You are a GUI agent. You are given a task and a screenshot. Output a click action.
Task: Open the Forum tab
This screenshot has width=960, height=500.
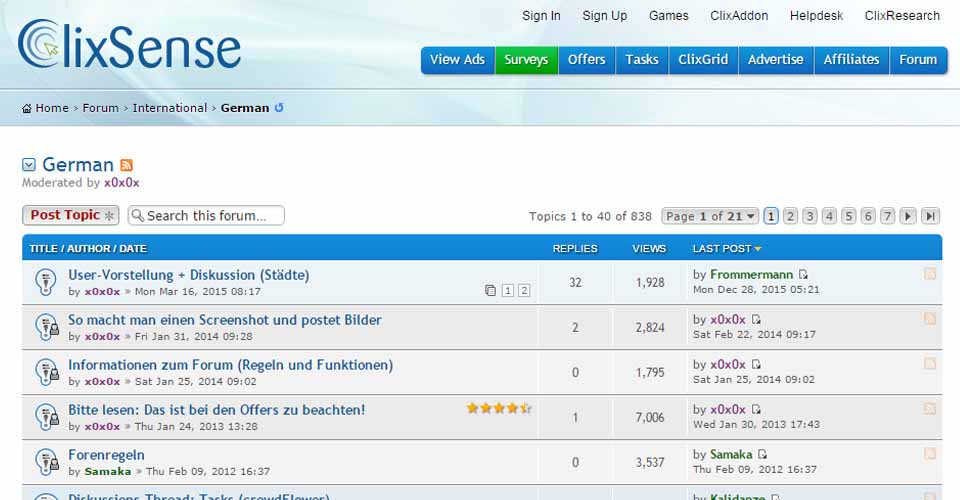pyautogui.click(x=918, y=60)
